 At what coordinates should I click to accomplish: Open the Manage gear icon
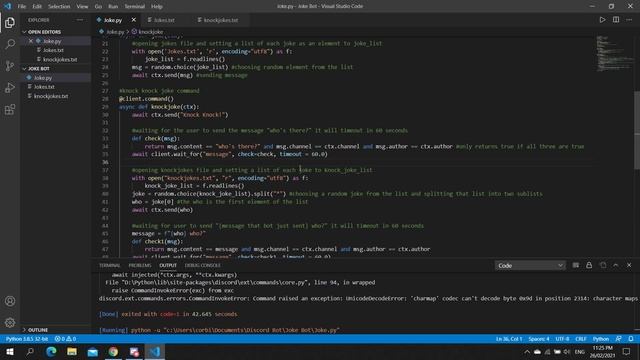click(x=10, y=322)
